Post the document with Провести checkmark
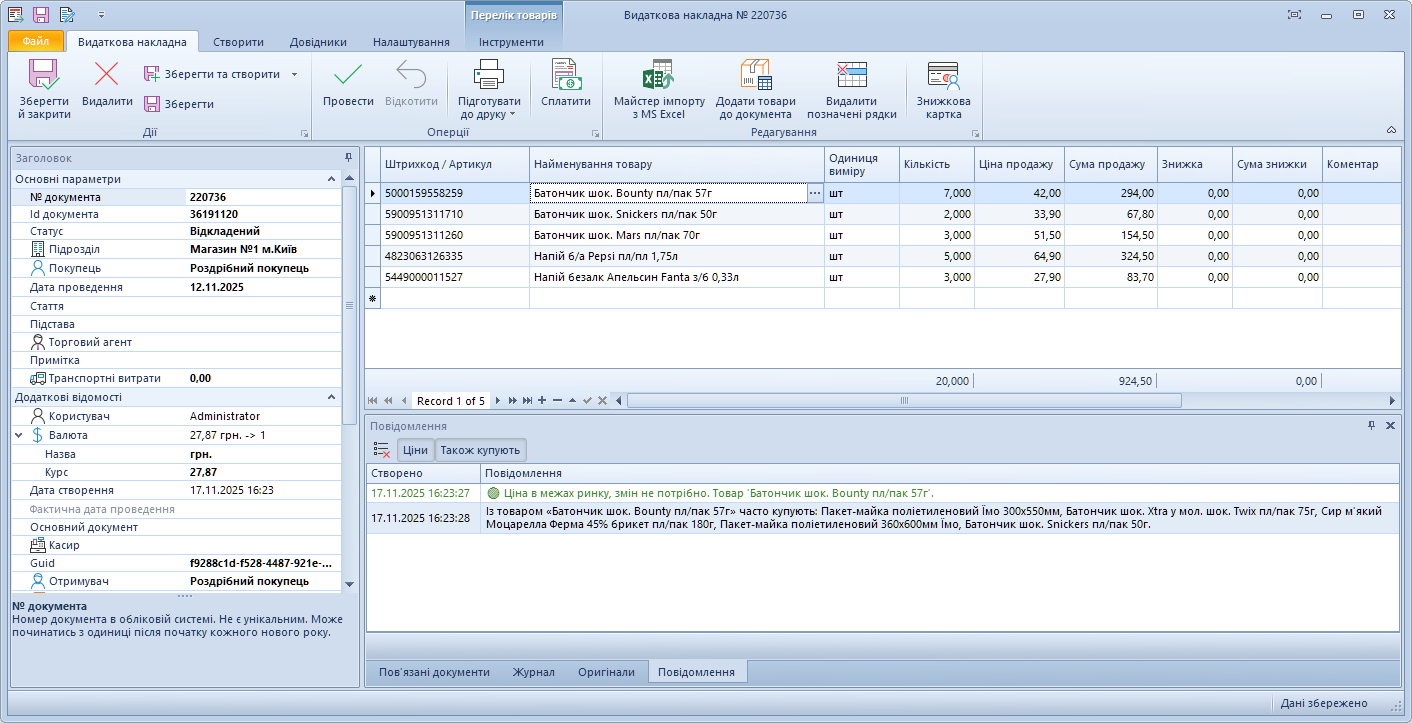This screenshot has height=723, width=1412. tap(348, 77)
